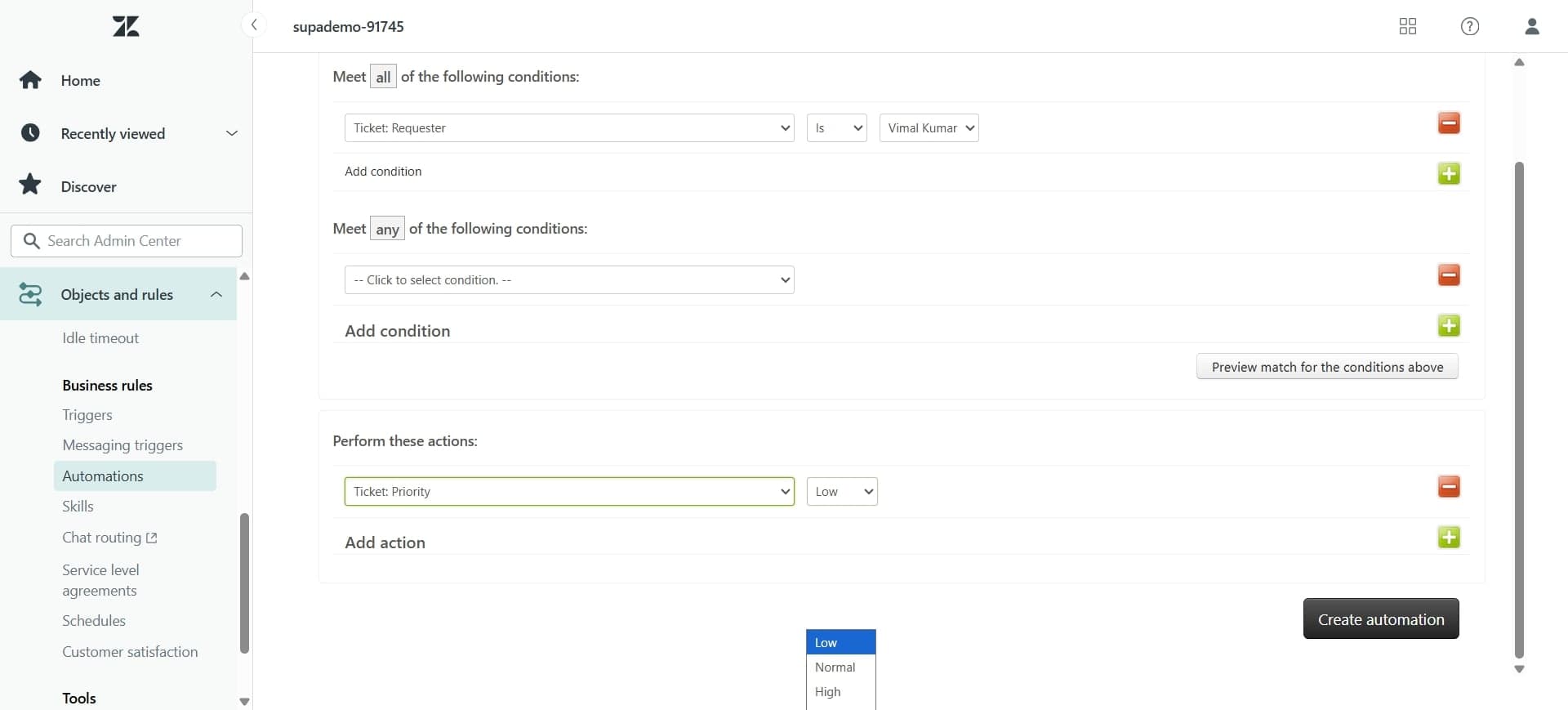Select Normal in the priority list

click(840, 668)
